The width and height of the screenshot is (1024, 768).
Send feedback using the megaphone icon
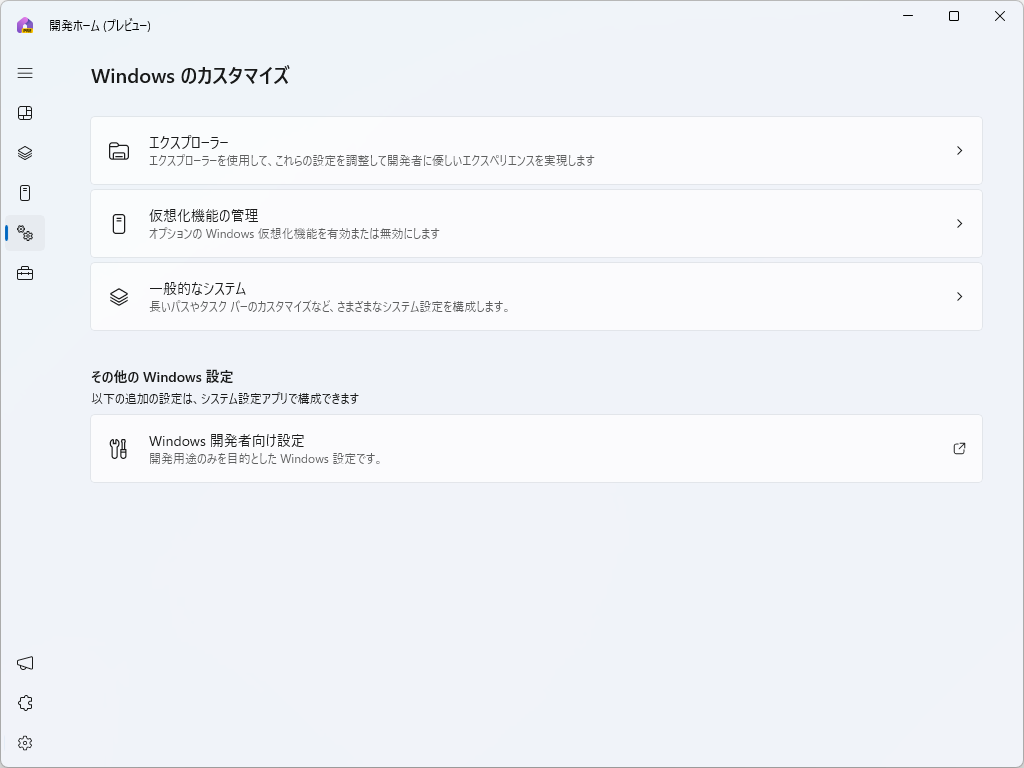pyautogui.click(x=24, y=662)
